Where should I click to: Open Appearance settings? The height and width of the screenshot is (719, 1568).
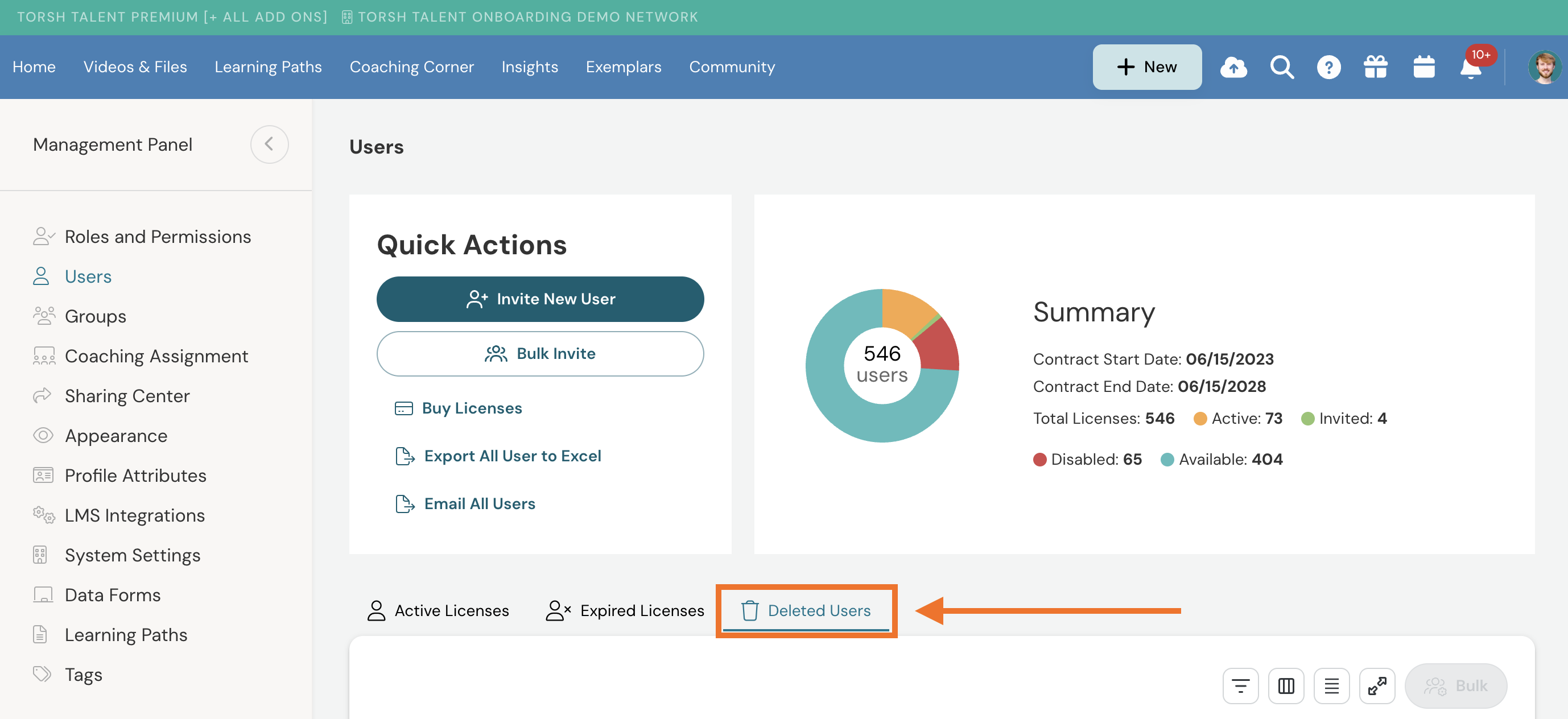coord(115,435)
